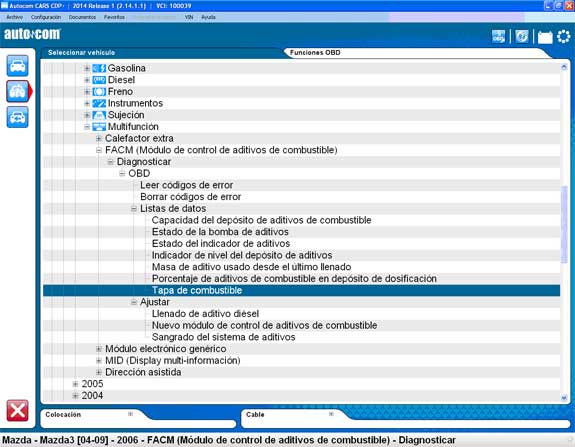
Task: Select Sangrado del sistema de aditivos
Action: coord(223,337)
